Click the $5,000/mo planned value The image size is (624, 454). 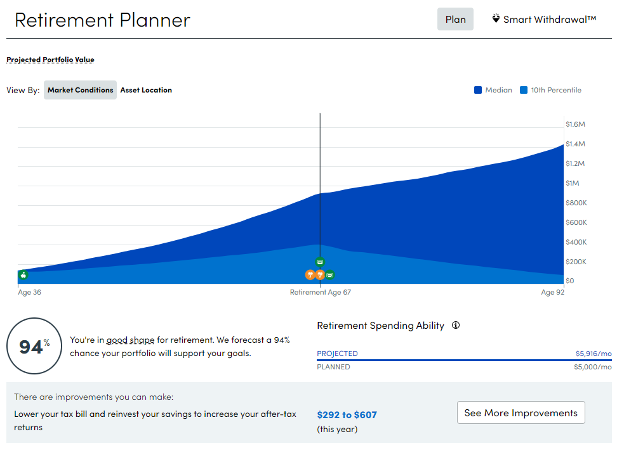(x=593, y=366)
